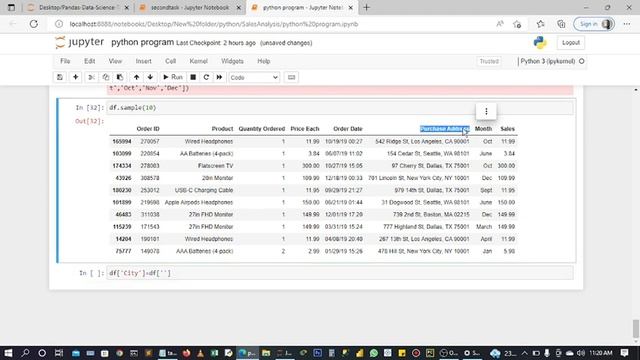Click the Jupyter logo
640x360 pixels.
[x=80, y=42]
